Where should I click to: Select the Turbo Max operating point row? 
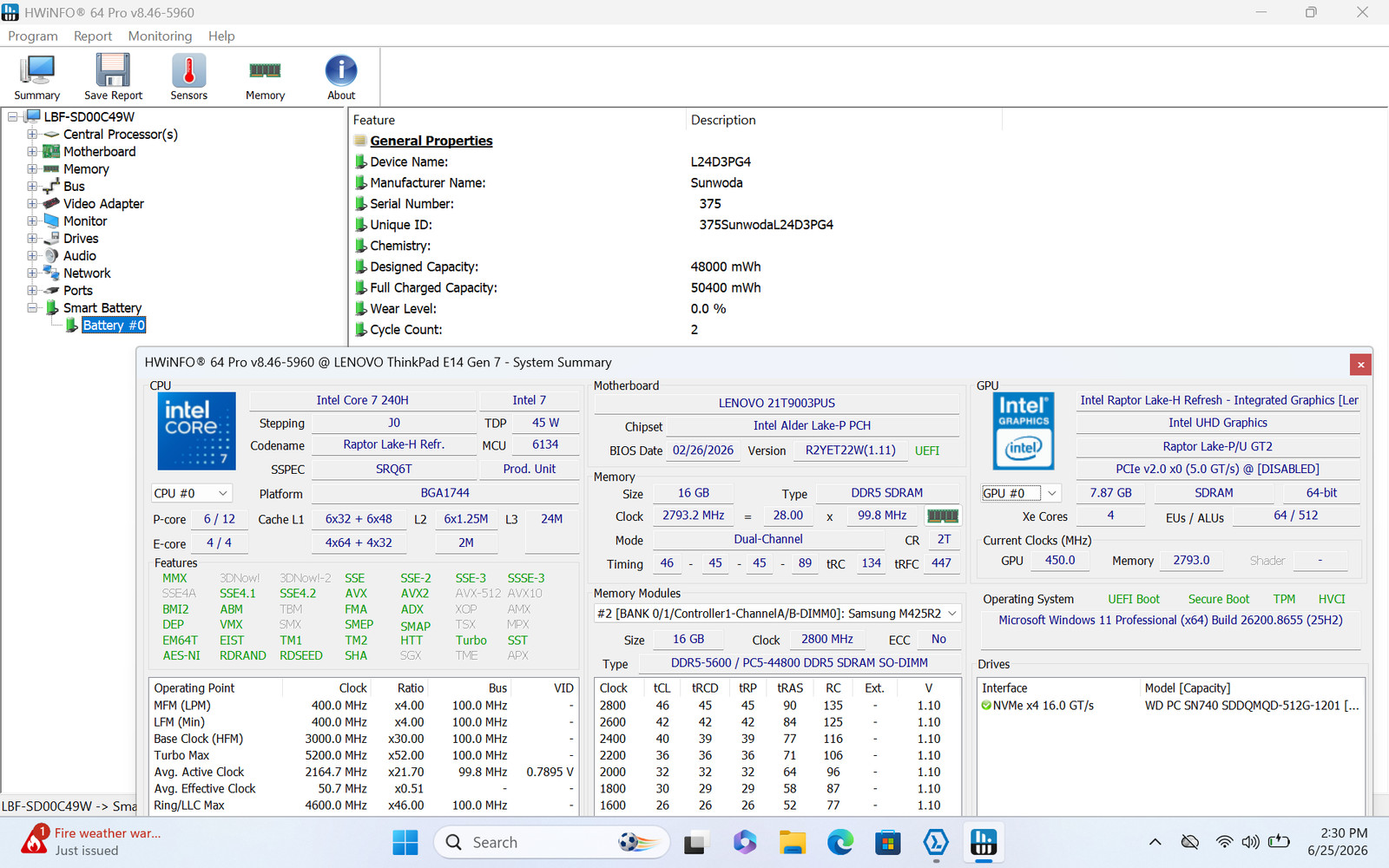tap(364, 755)
